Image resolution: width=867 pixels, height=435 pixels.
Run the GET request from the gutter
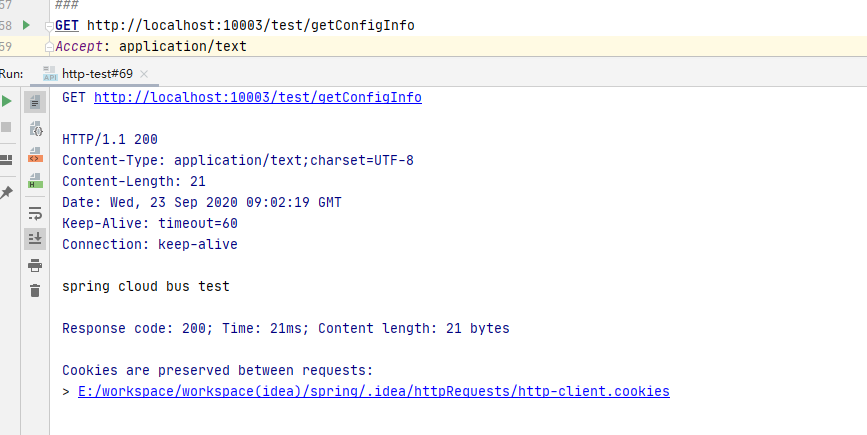[26, 25]
